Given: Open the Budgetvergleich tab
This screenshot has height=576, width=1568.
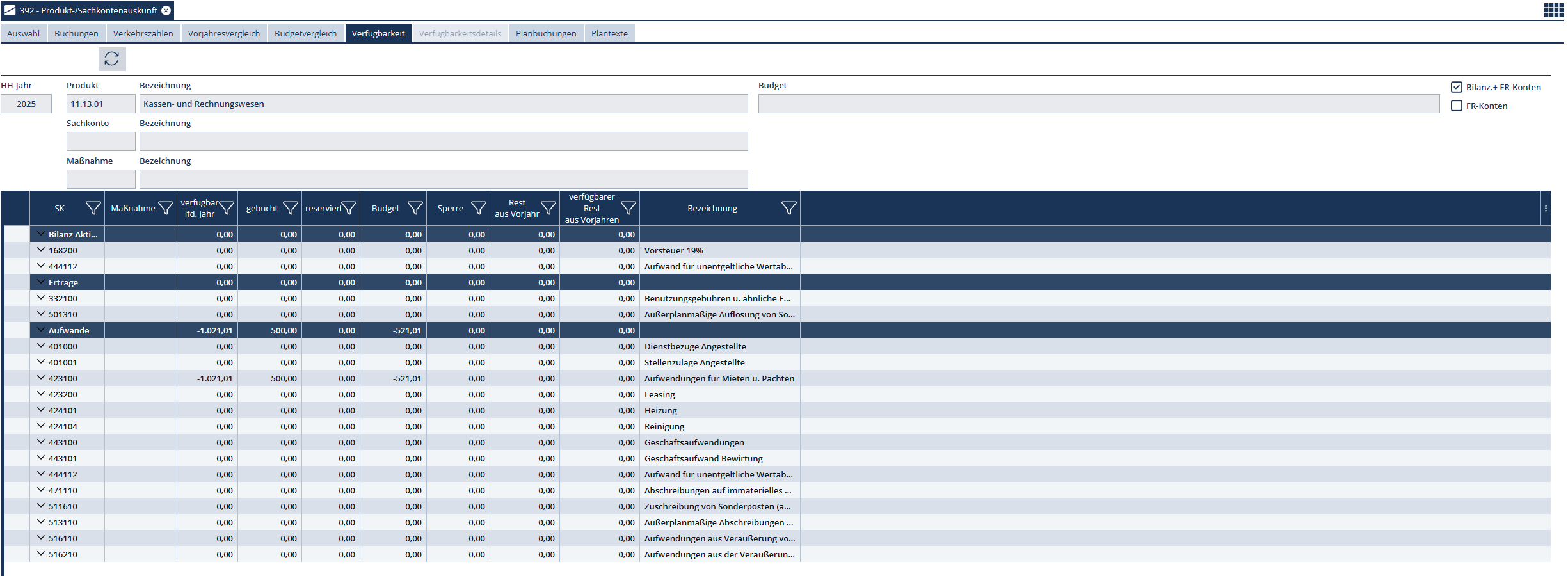Looking at the screenshot, I should (x=305, y=33).
